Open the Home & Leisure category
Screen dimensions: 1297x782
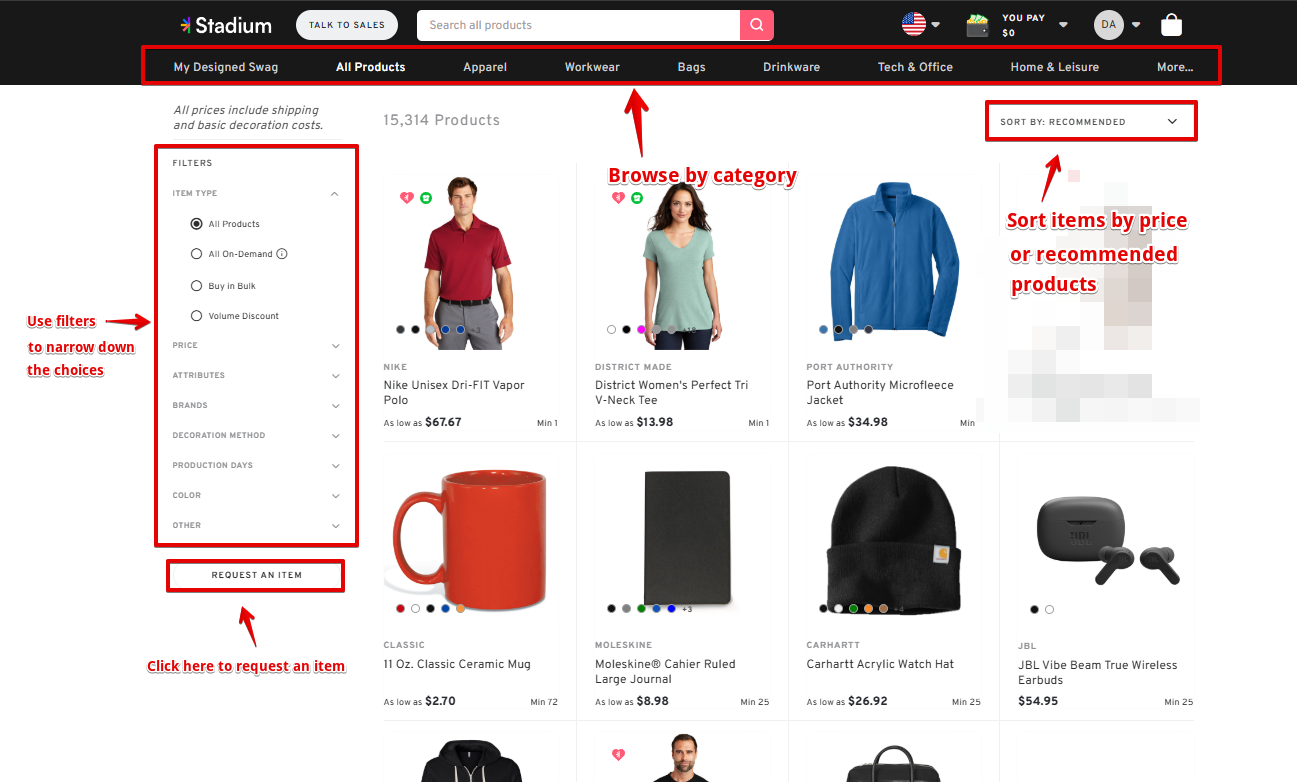click(1054, 67)
